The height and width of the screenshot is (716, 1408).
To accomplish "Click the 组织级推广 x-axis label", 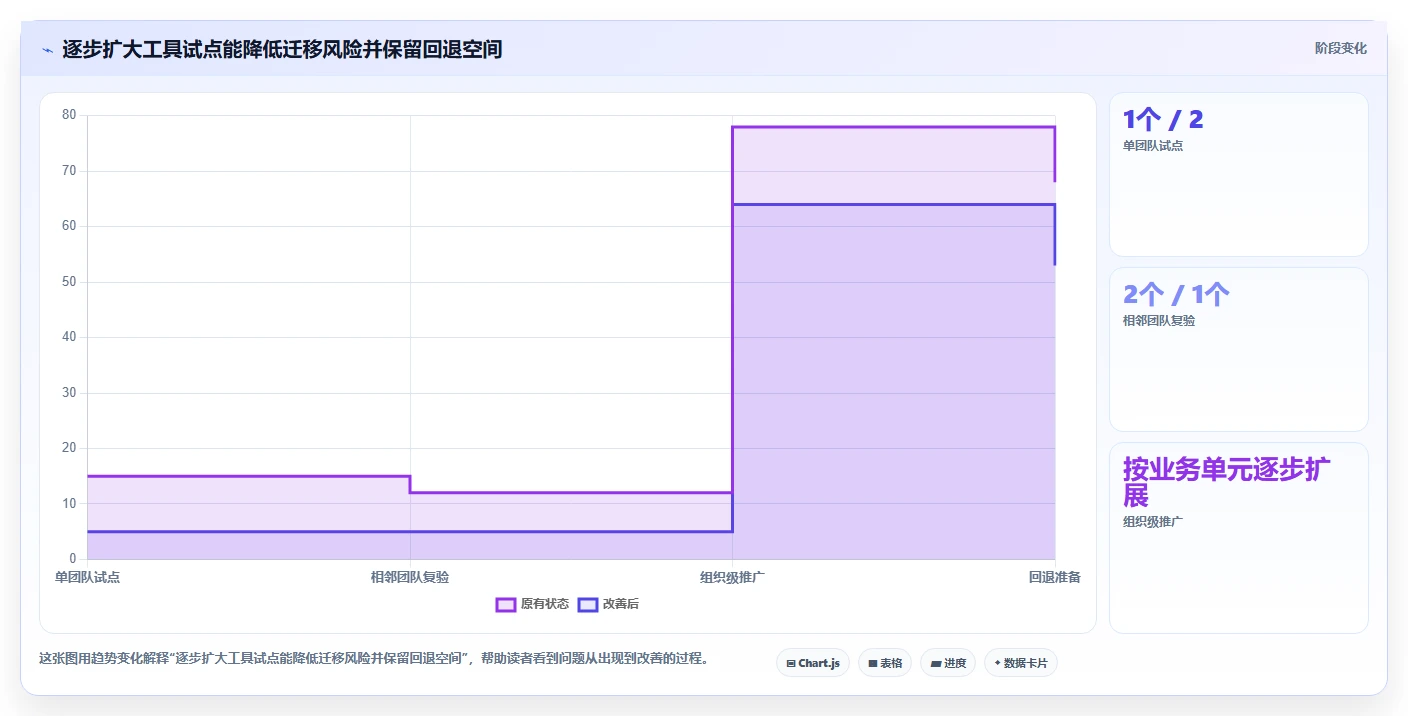I will click(732, 577).
